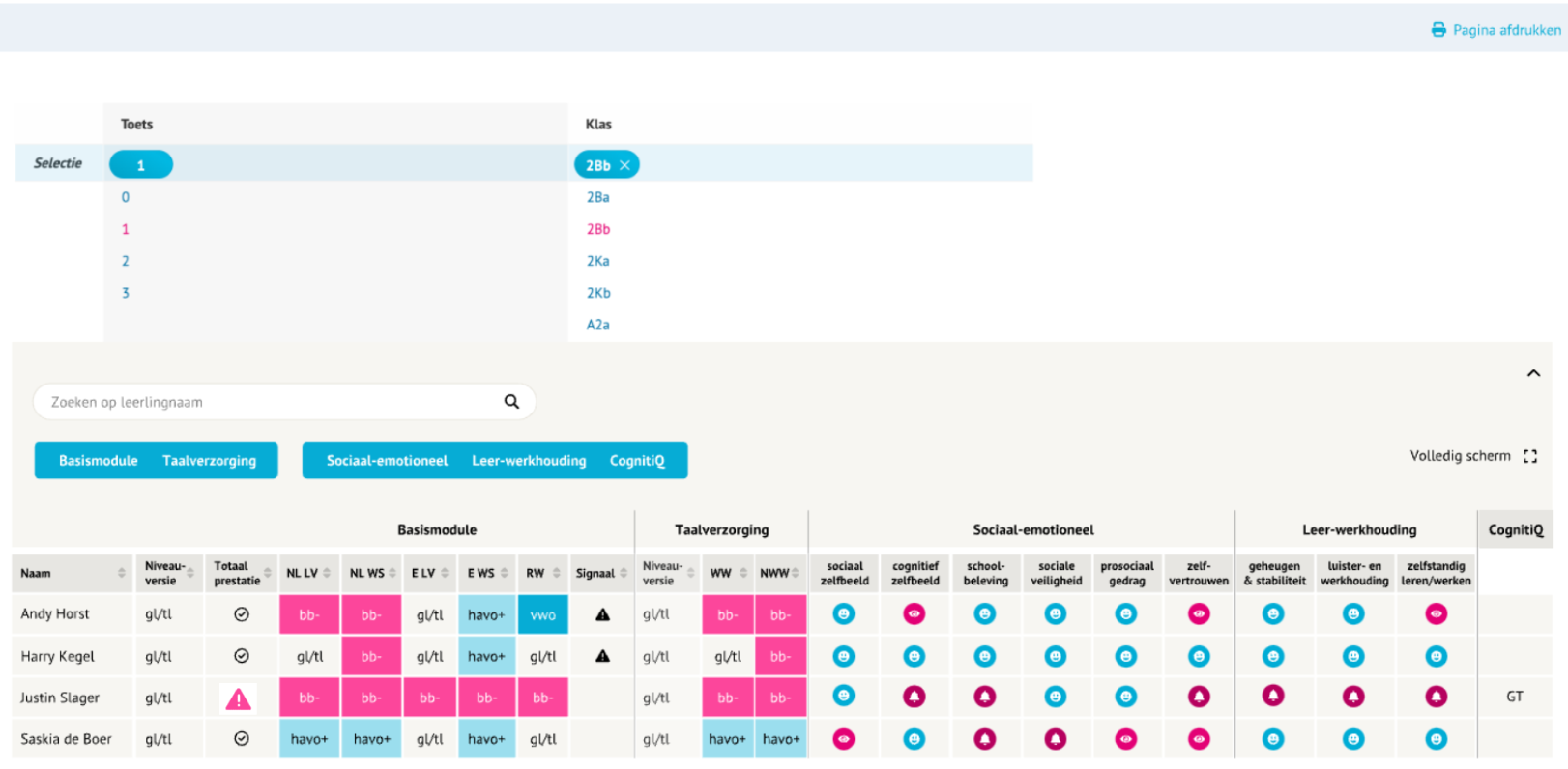Remove the 2Bb class selection chip
This screenshot has width=1568, height=769.
click(x=624, y=165)
